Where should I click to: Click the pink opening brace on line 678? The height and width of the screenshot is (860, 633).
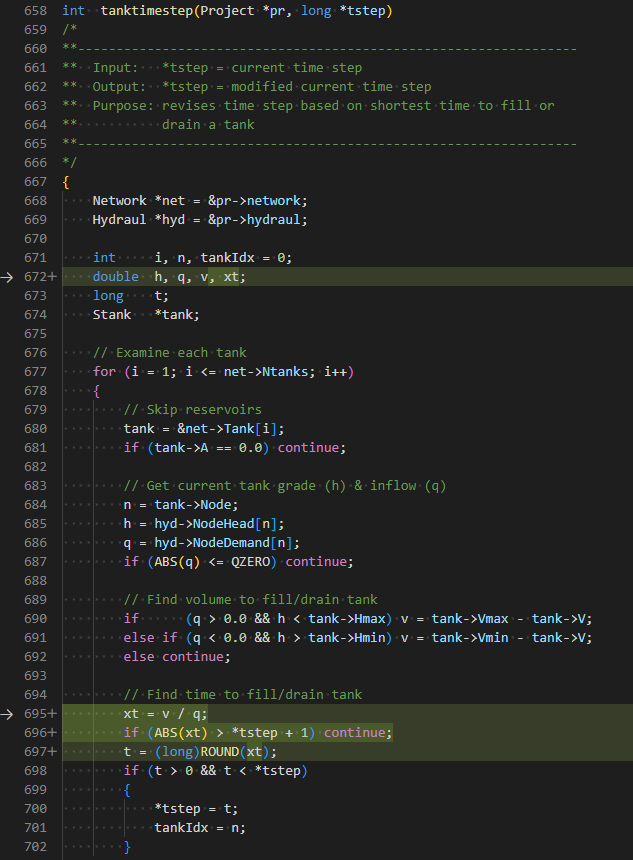click(x=97, y=391)
